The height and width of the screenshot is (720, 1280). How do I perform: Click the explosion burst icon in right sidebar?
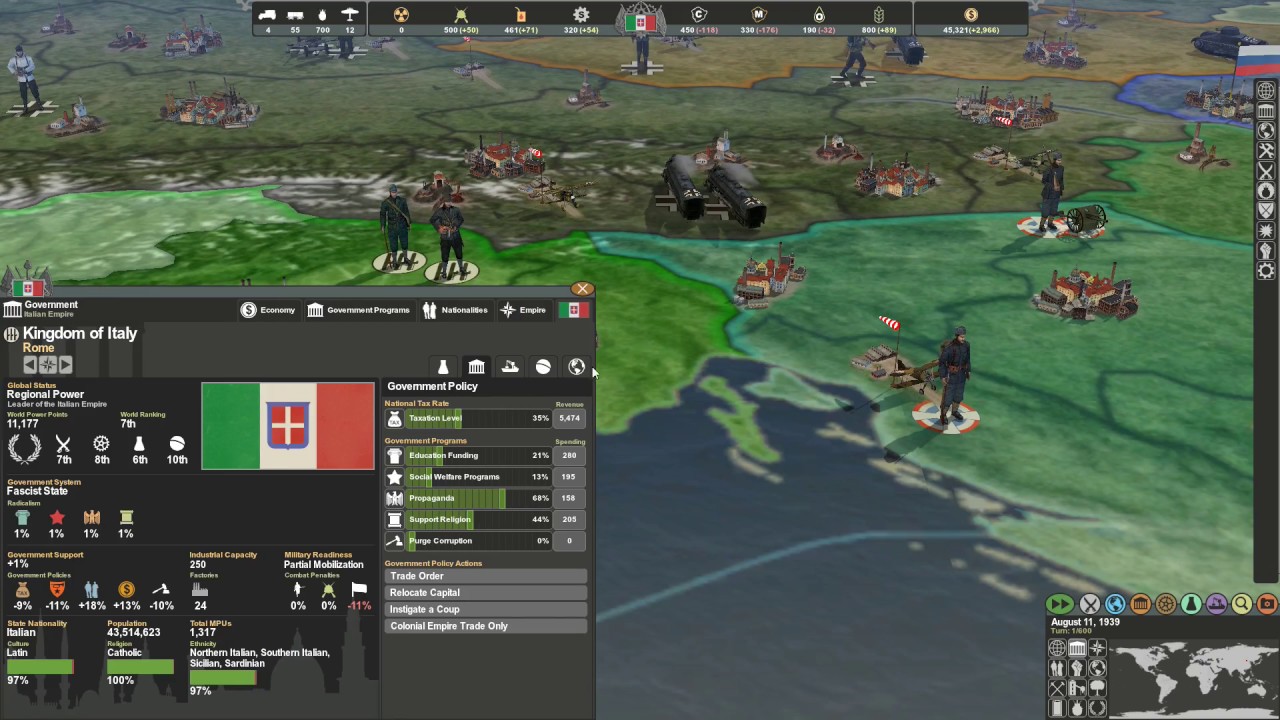coord(1266,231)
